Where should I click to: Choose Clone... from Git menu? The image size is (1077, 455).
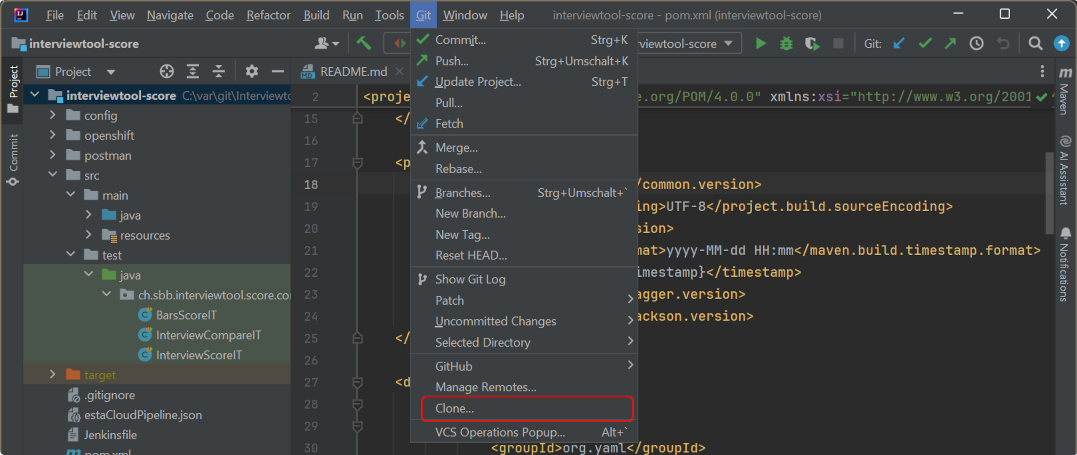524,408
